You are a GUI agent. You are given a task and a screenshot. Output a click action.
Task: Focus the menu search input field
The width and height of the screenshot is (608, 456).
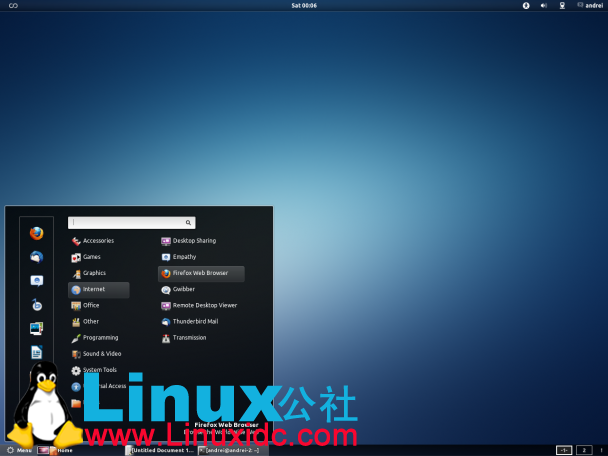pos(131,223)
